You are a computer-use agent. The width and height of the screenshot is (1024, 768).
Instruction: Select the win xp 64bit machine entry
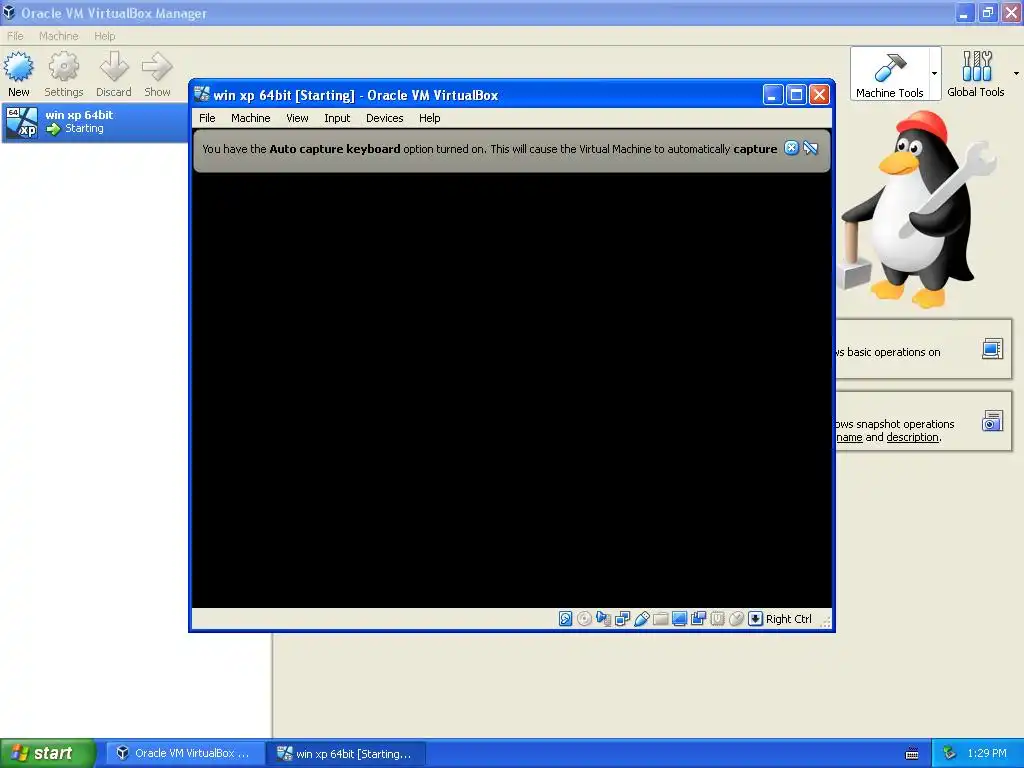95,122
